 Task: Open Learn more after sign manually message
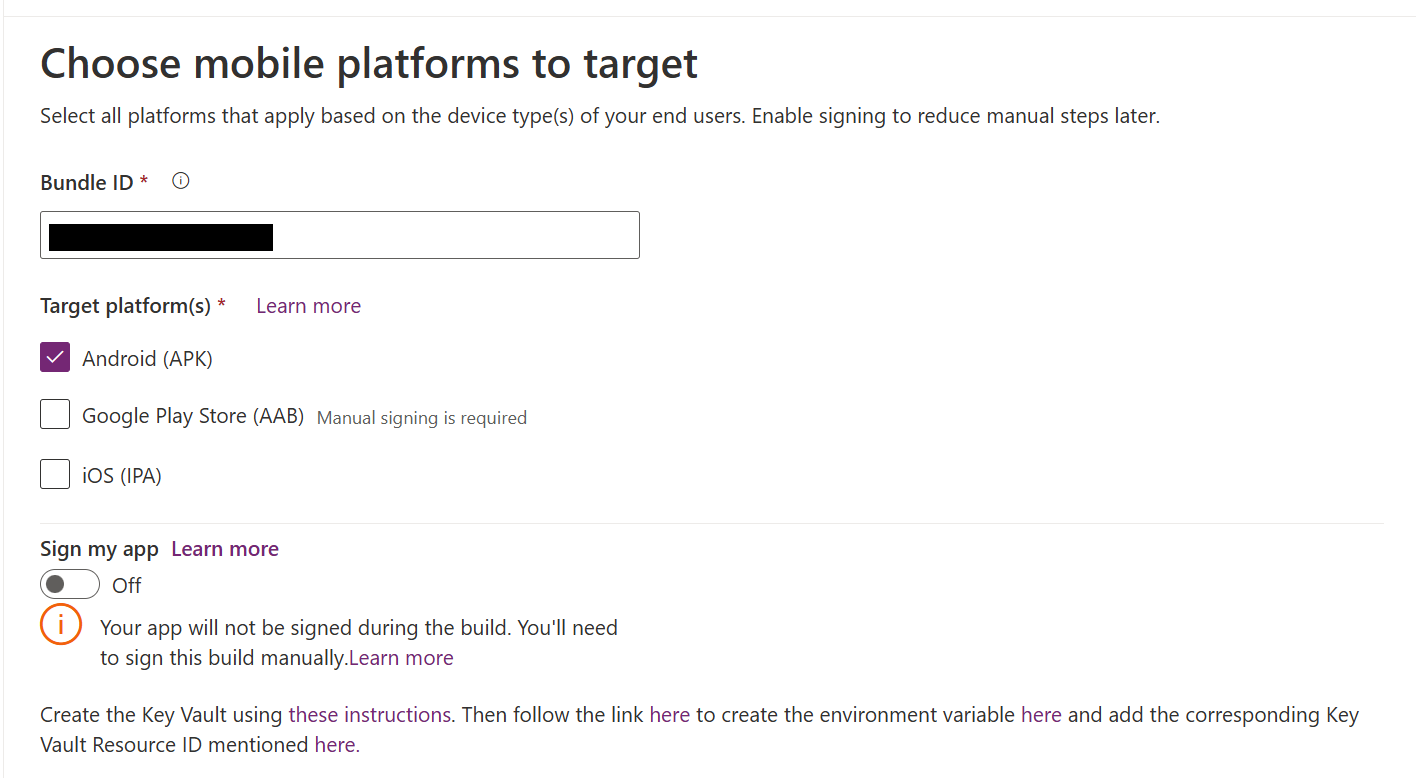tap(401, 658)
